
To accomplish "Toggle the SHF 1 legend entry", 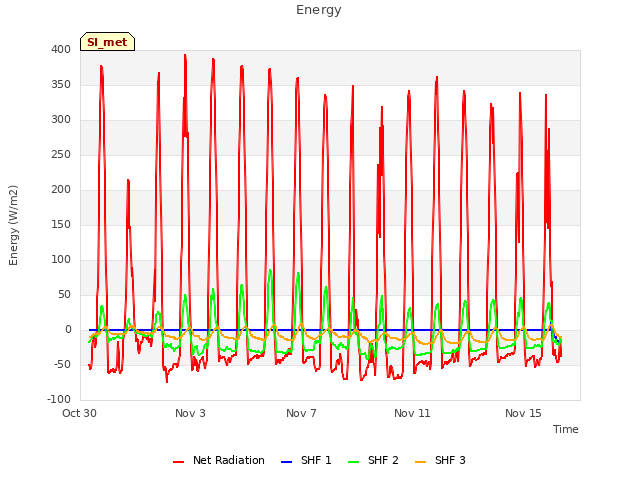I will point(306,460).
